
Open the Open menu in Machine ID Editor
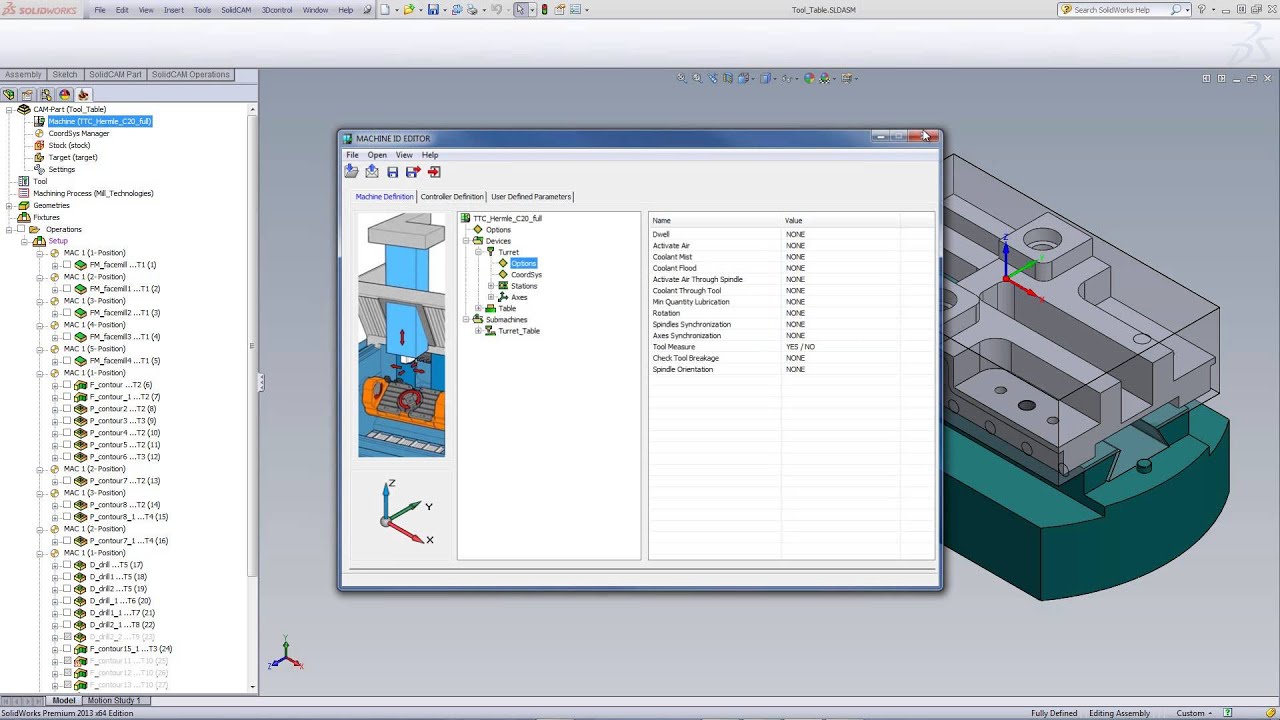click(x=377, y=155)
